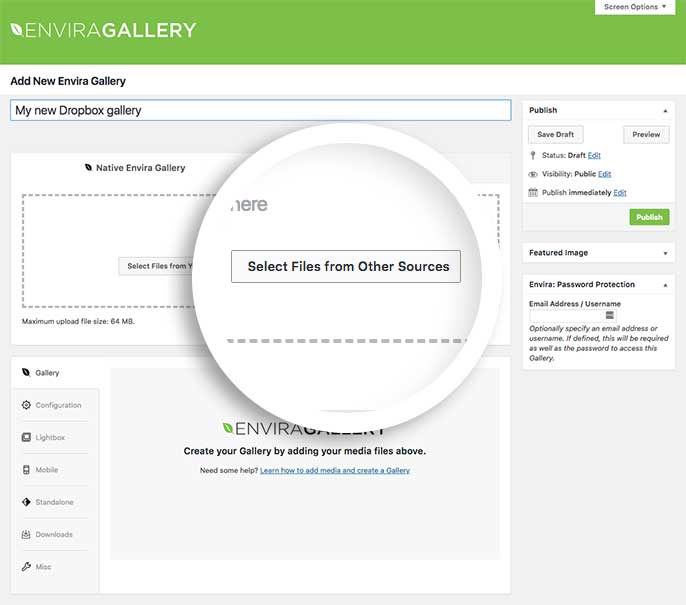686x605 pixels.
Task: Click the Misc wrench icon
Action: click(26, 567)
